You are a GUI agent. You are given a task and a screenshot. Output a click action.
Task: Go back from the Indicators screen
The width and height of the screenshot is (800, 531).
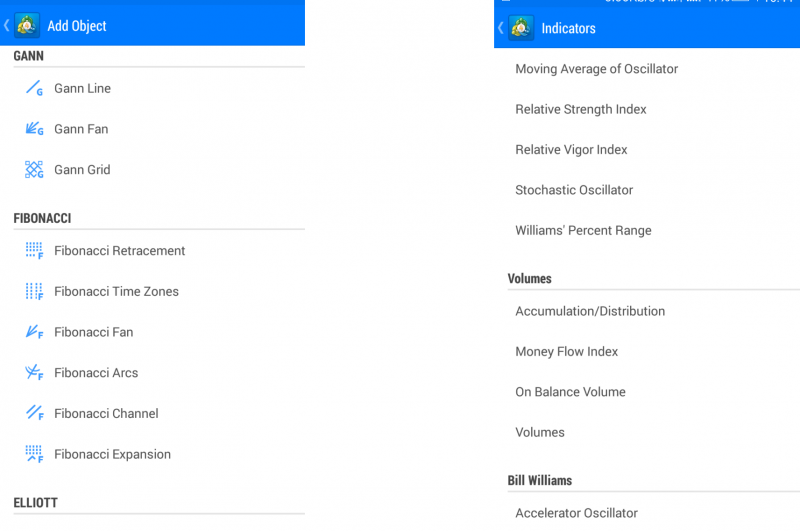(501, 28)
